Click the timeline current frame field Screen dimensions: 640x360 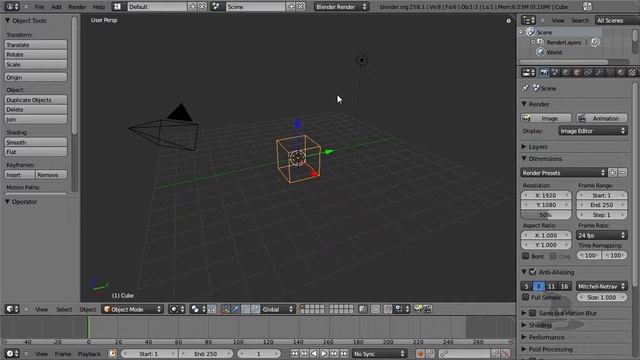pos(258,353)
